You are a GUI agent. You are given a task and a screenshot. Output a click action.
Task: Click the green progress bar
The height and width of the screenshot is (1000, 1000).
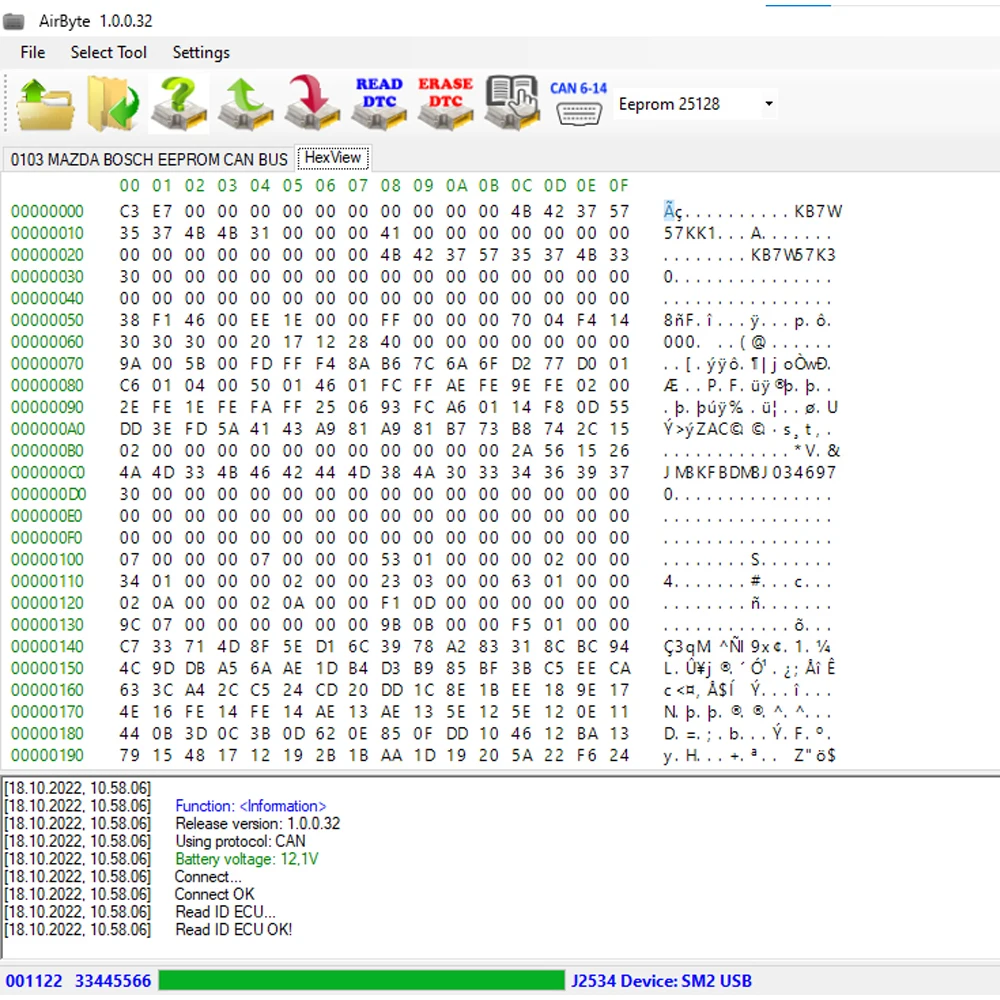pyautogui.click(x=361, y=981)
